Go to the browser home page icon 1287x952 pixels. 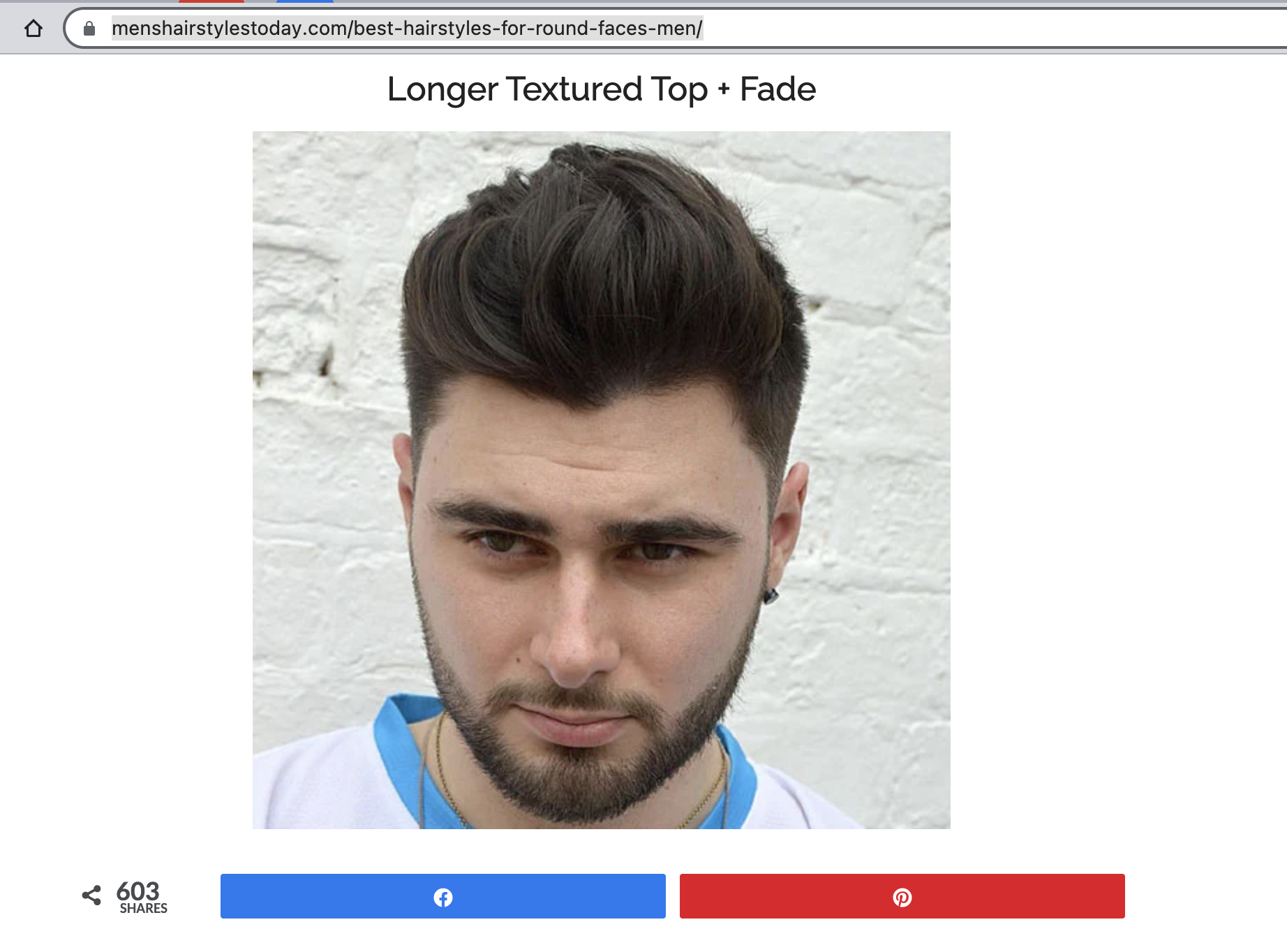[x=34, y=29]
